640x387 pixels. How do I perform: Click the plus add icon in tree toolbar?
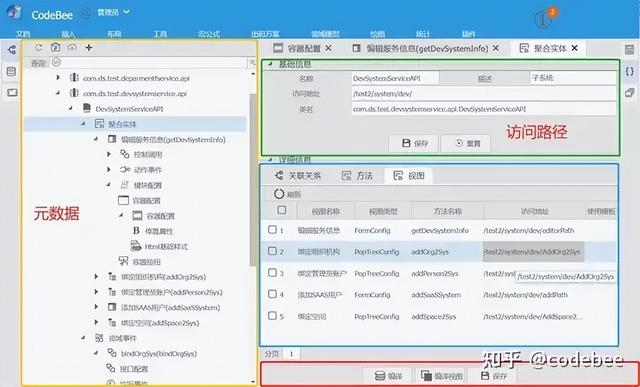tap(89, 48)
